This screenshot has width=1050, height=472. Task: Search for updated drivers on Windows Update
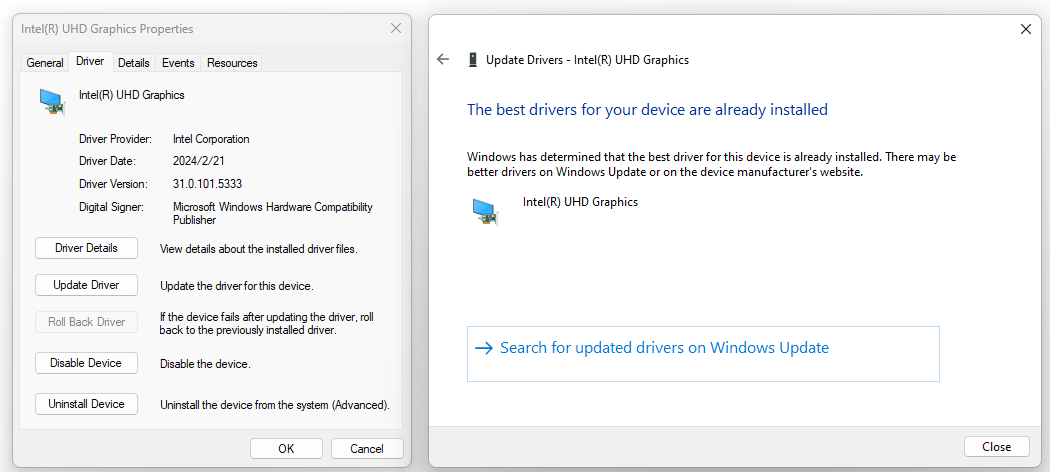pyautogui.click(x=703, y=354)
